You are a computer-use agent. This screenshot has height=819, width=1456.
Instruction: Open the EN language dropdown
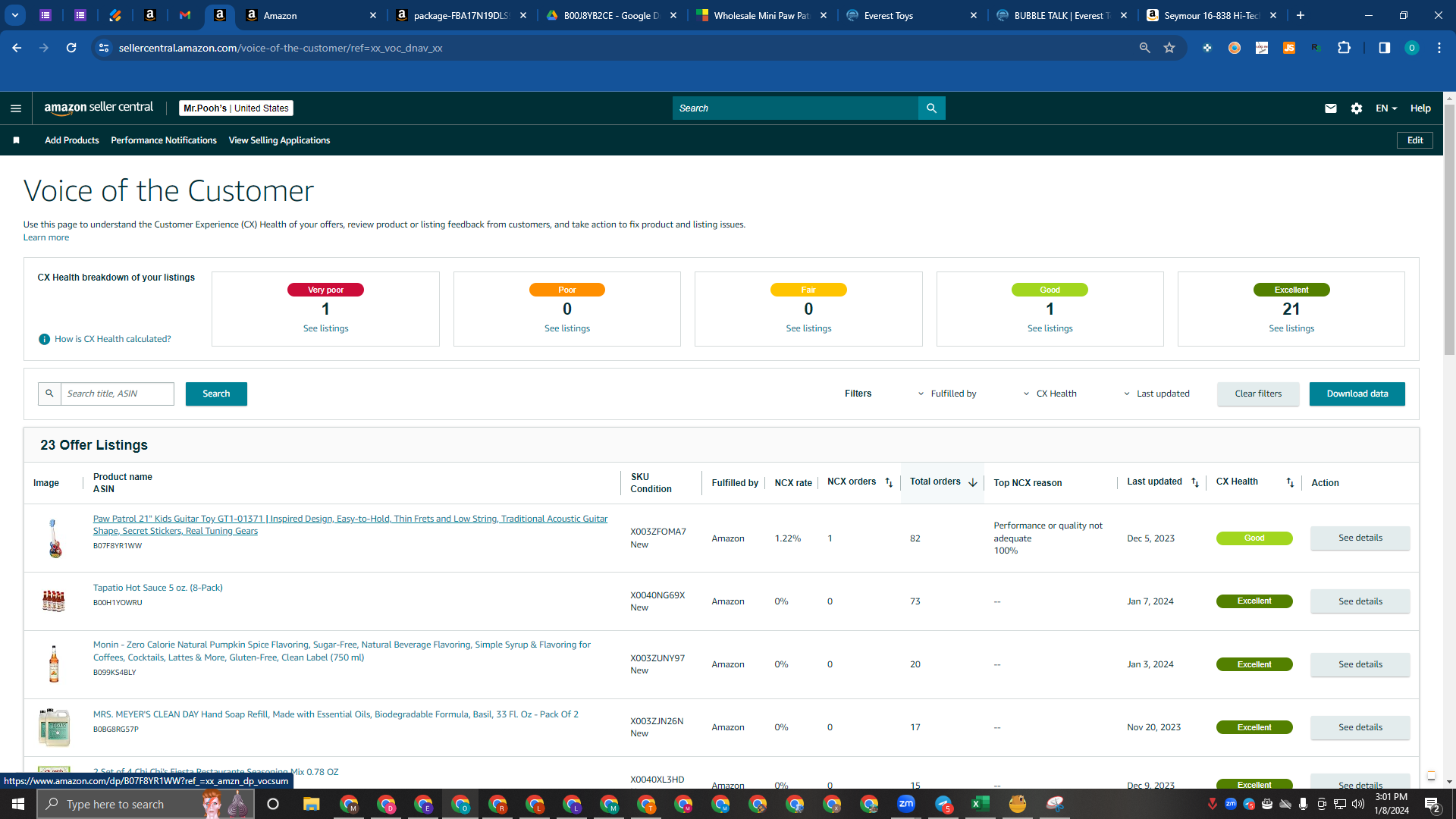coord(1386,108)
